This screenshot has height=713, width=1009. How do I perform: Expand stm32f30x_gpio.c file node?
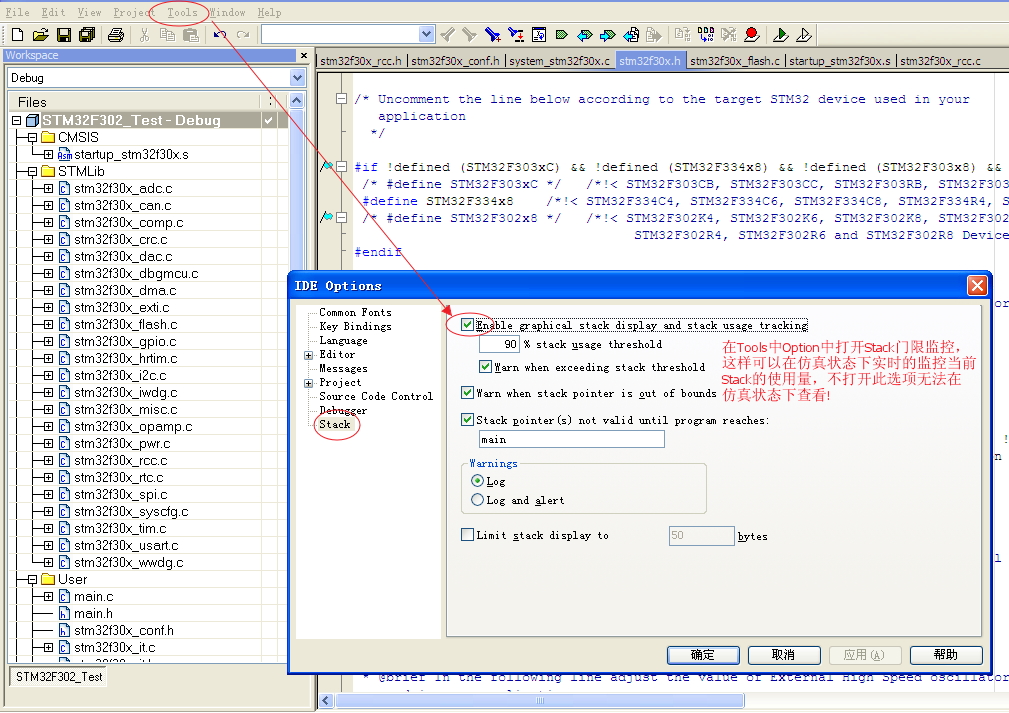pos(48,341)
